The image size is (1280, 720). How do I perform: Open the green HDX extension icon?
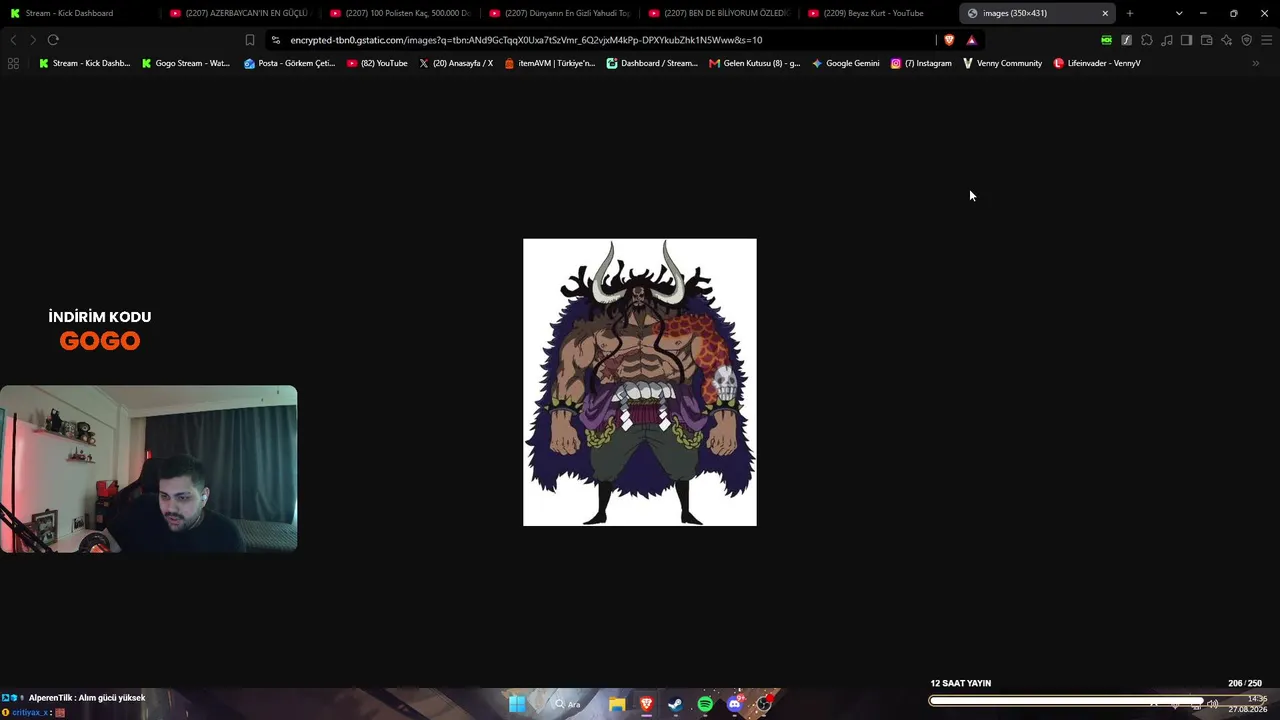tap(1106, 40)
